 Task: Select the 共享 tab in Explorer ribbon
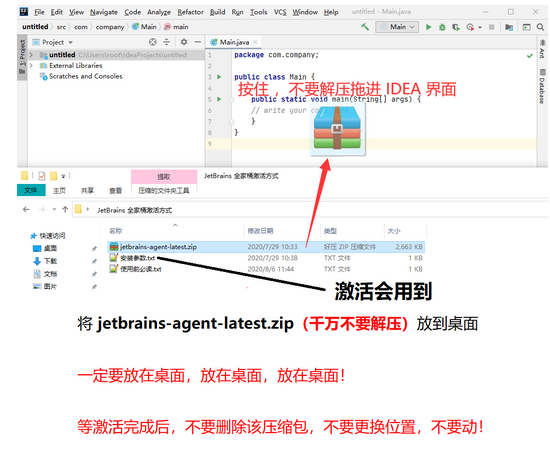tap(87, 190)
